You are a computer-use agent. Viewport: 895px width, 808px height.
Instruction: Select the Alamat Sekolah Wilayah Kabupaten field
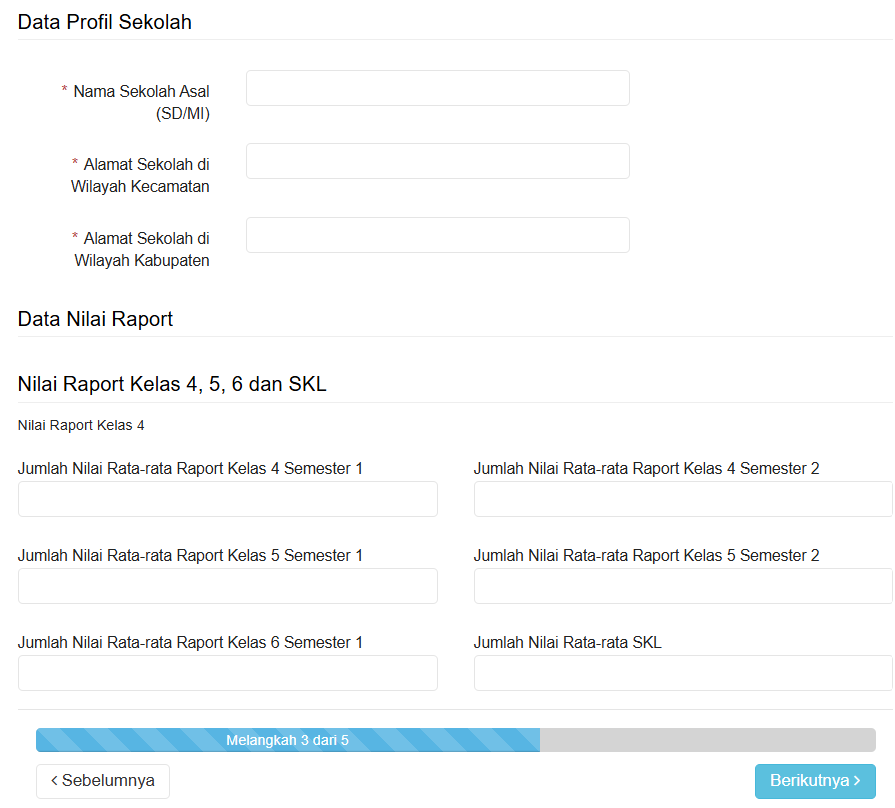(438, 235)
